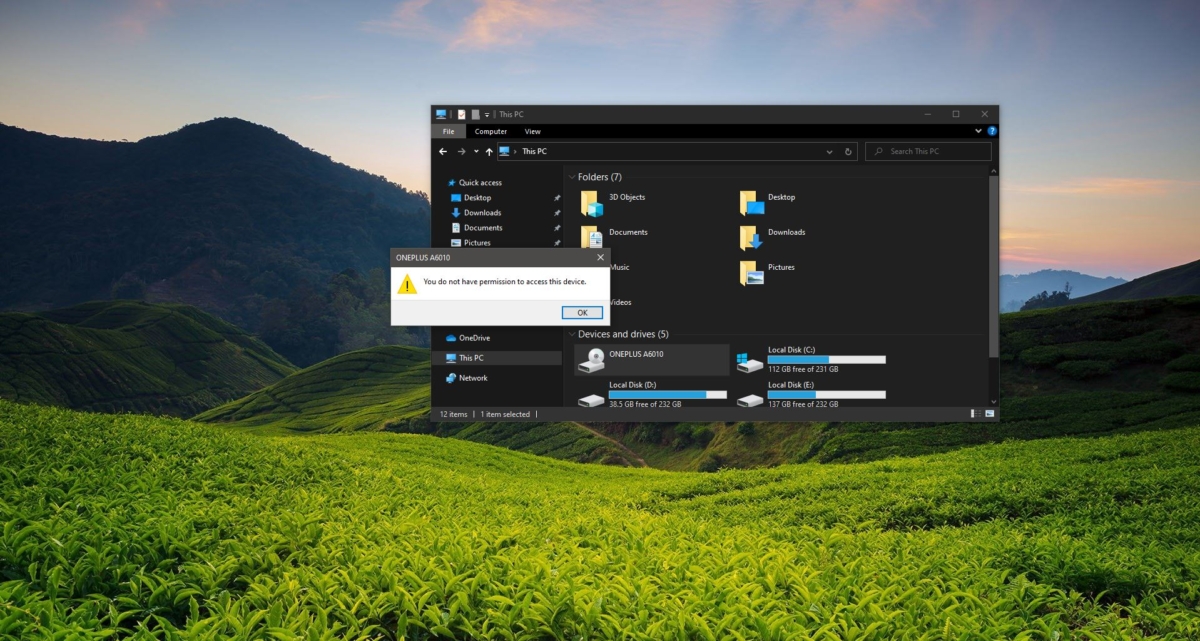Image resolution: width=1200 pixels, height=641 pixels.
Task: Click the Properties icon in quick access toolbar
Action: pyautogui.click(x=463, y=113)
